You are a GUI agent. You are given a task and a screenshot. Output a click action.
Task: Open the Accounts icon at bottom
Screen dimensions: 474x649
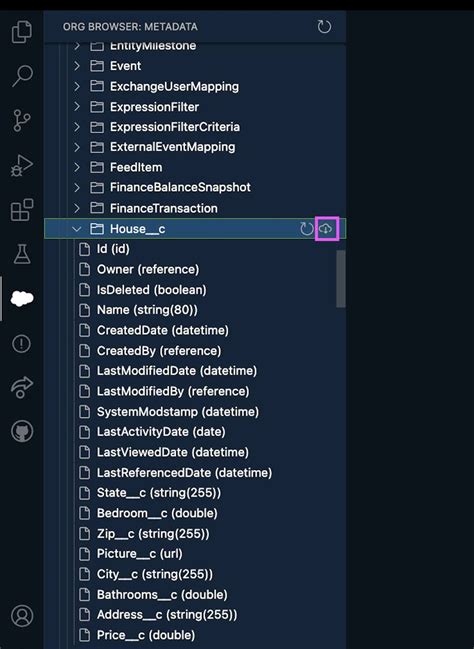click(x=22, y=615)
